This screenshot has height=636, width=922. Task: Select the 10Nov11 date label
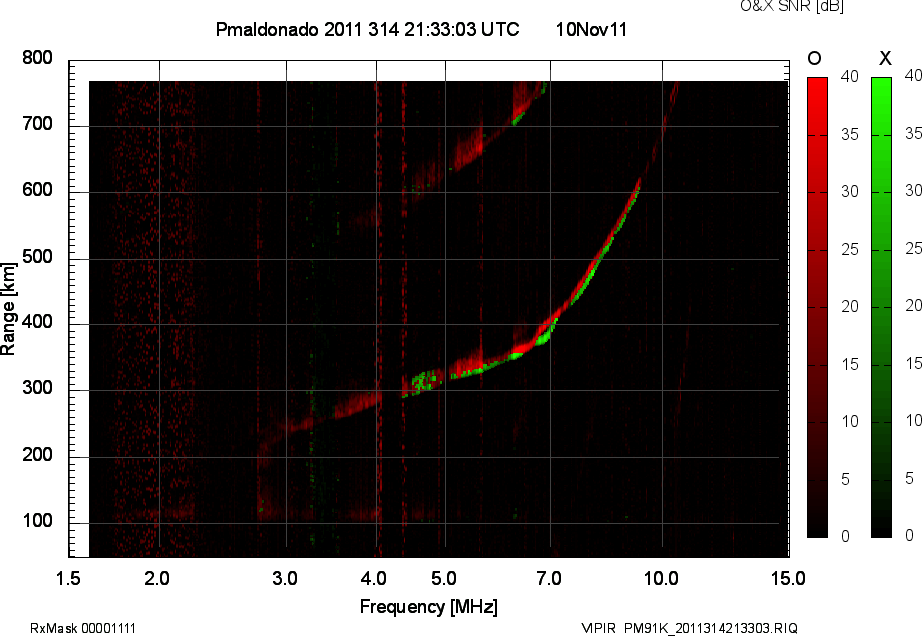[x=592, y=29]
